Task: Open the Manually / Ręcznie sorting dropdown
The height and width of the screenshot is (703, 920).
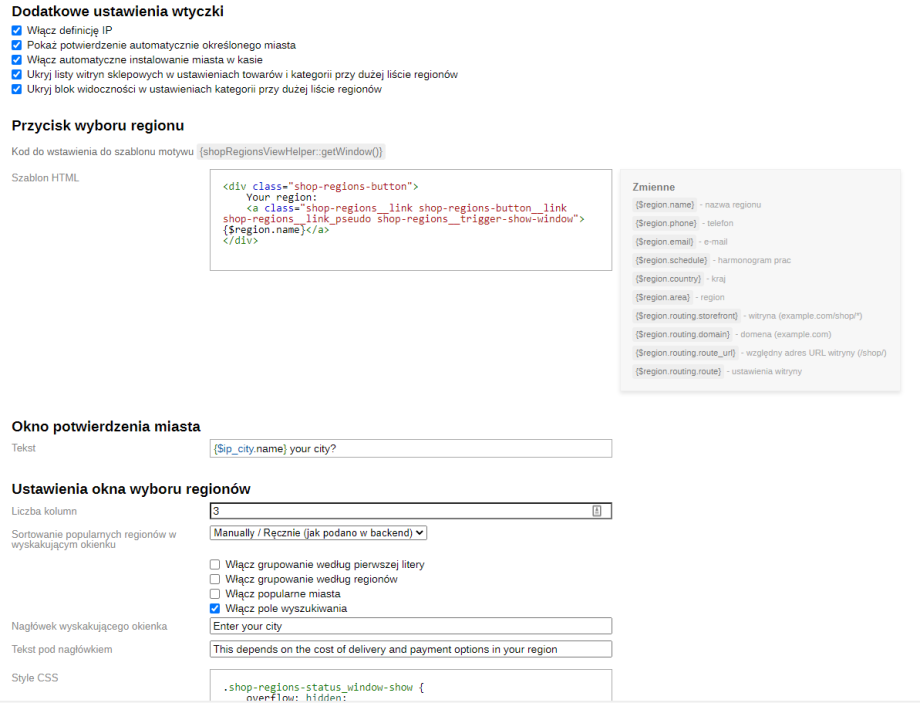Action: coord(319,534)
